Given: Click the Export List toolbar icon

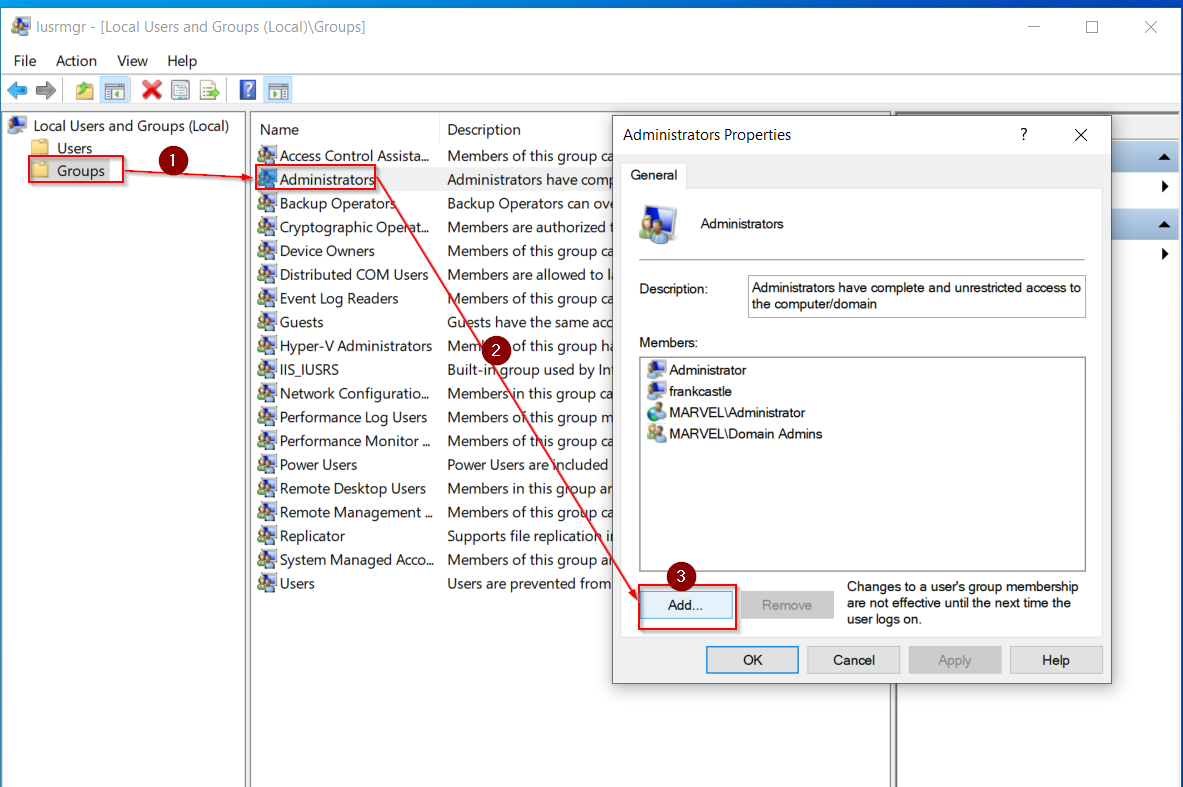Looking at the screenshot, I should click(210, 91).
